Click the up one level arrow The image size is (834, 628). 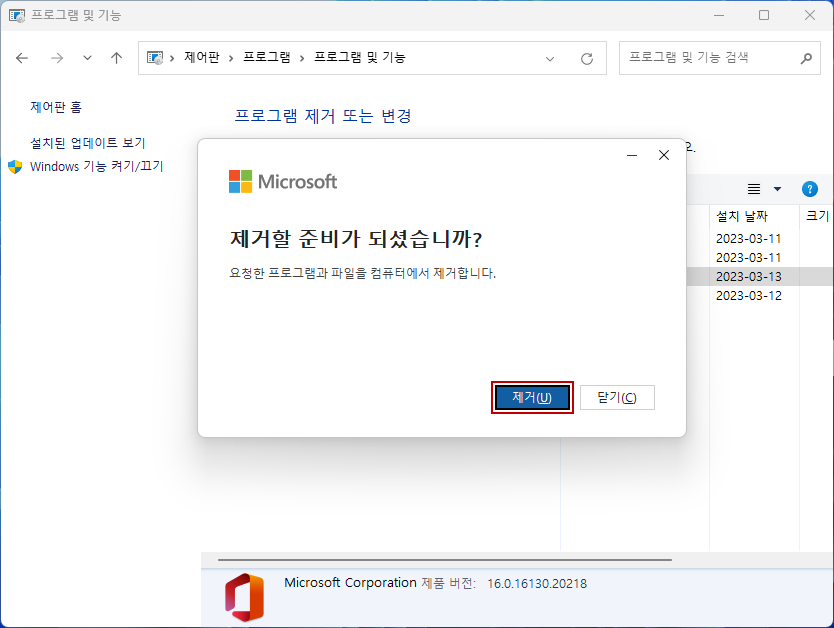116,58
